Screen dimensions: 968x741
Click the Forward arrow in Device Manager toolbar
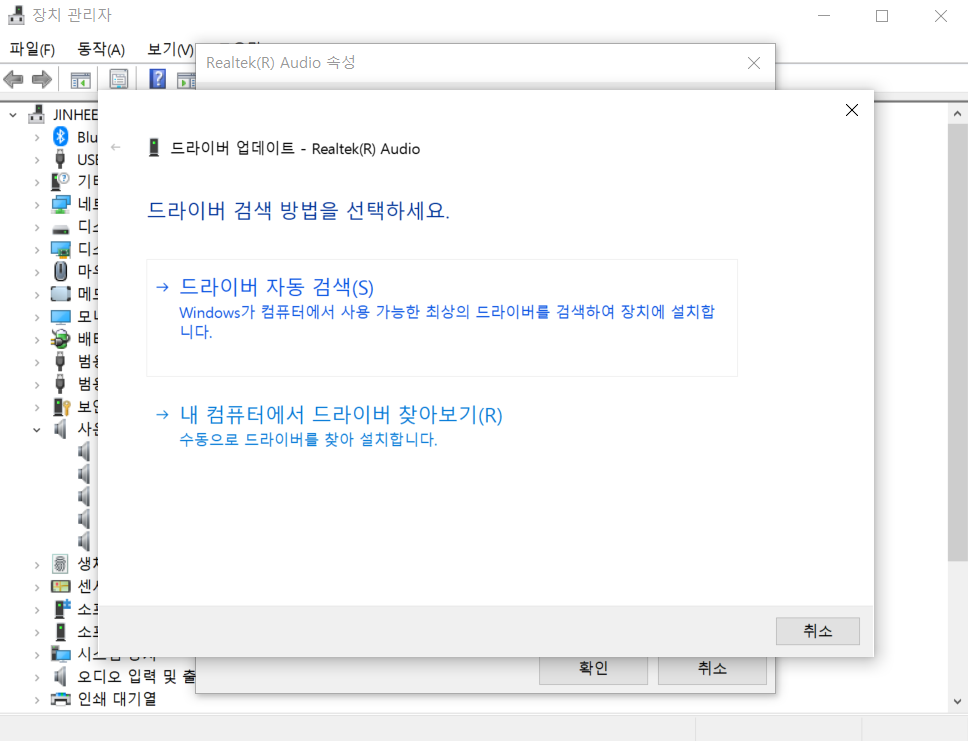(41, 79)
